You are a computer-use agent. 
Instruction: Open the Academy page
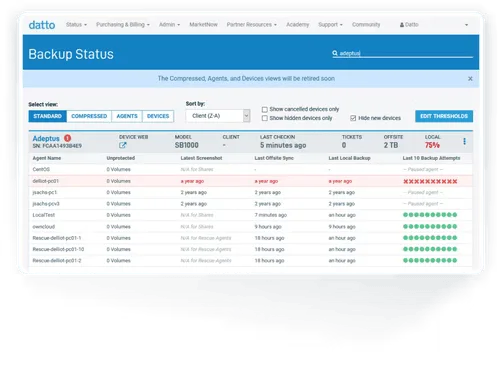pos(297,25)
